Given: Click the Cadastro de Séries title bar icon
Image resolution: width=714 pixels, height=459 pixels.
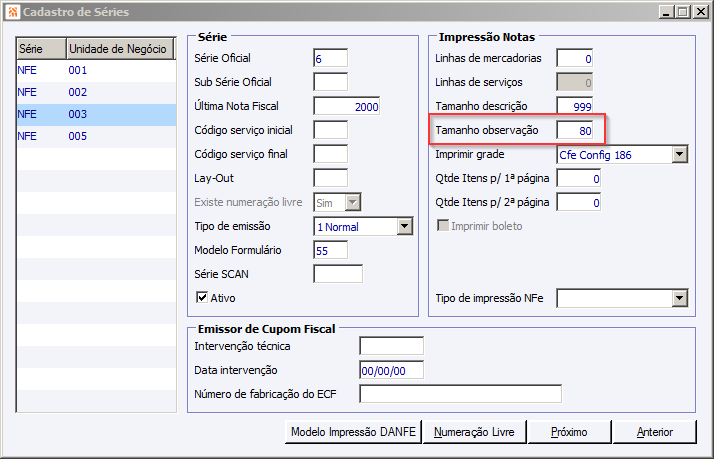Looking at the screenshot, I should coord(12,12).
